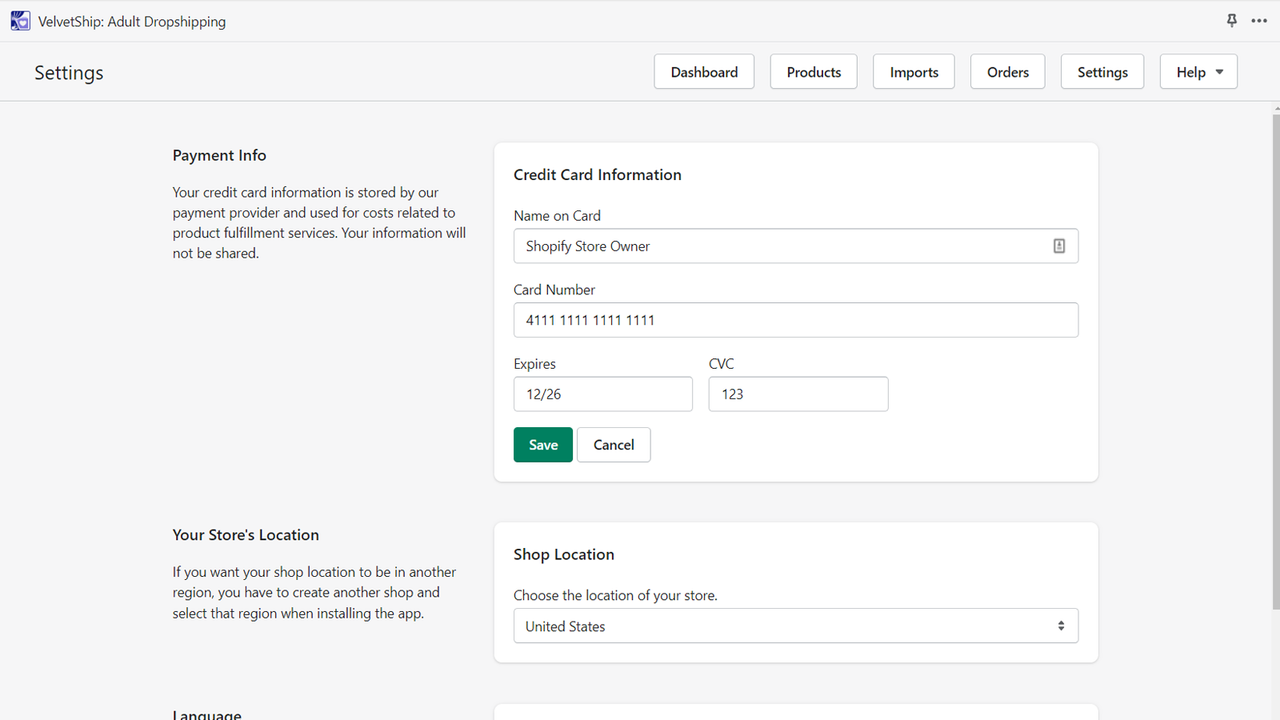
Task: Cancel the payment info changes
Action: (x=613, y=444)
